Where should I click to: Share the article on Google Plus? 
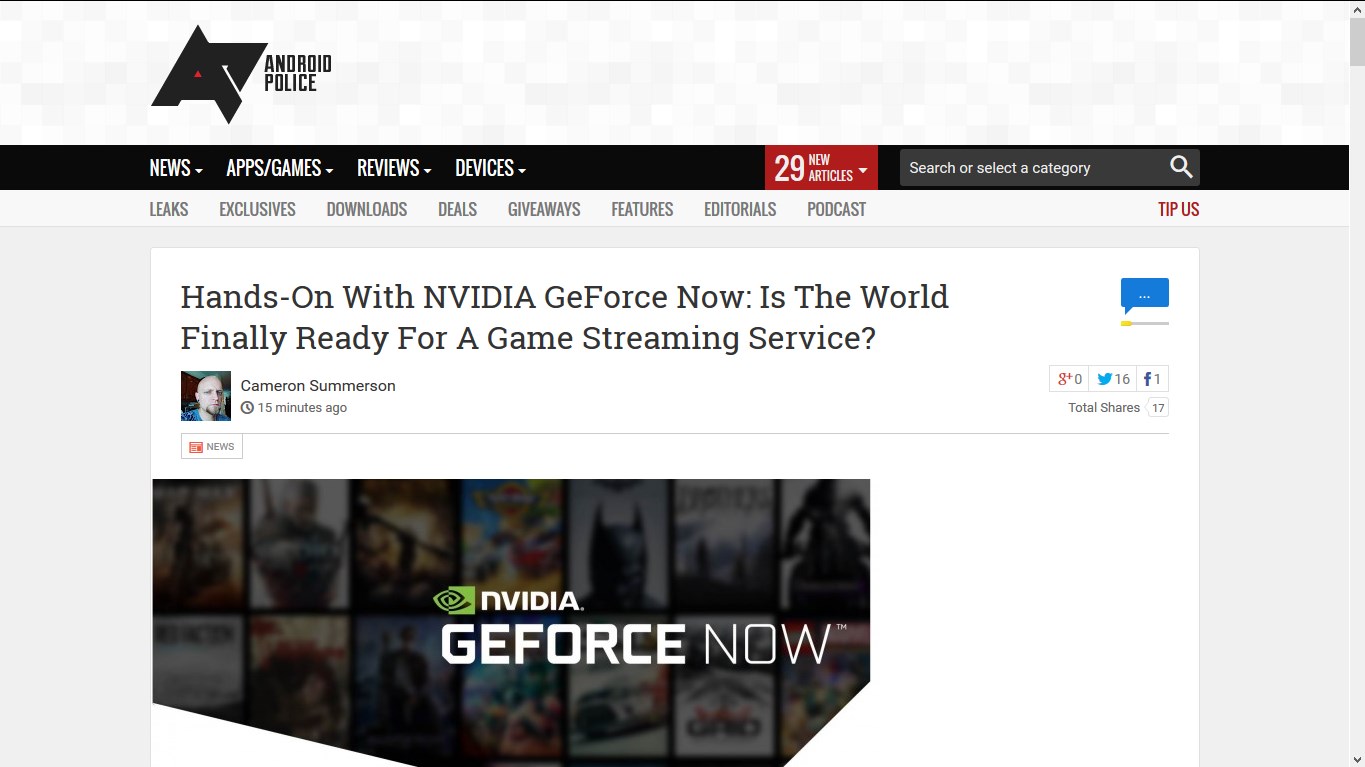[x=1068, y=379]
